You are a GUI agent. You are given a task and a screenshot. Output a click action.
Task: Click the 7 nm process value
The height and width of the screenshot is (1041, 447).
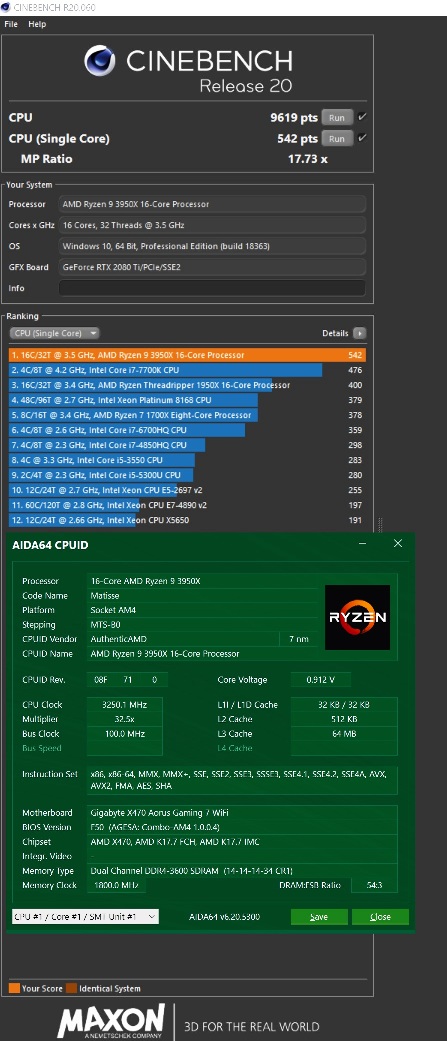pos(298,639)
